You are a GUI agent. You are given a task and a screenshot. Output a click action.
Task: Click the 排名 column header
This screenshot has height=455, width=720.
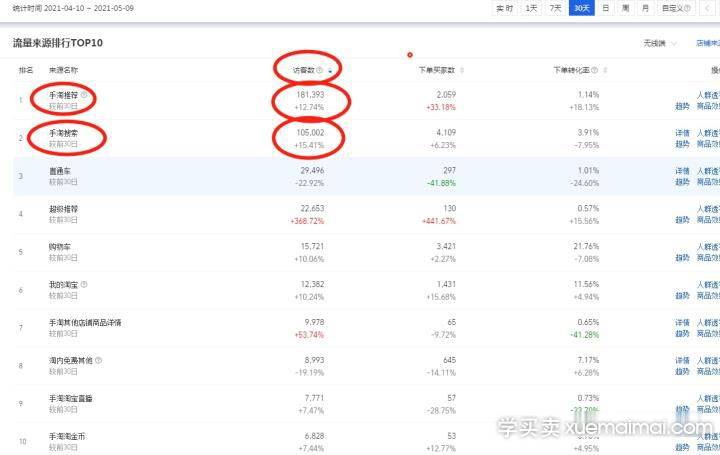point(26,70)
